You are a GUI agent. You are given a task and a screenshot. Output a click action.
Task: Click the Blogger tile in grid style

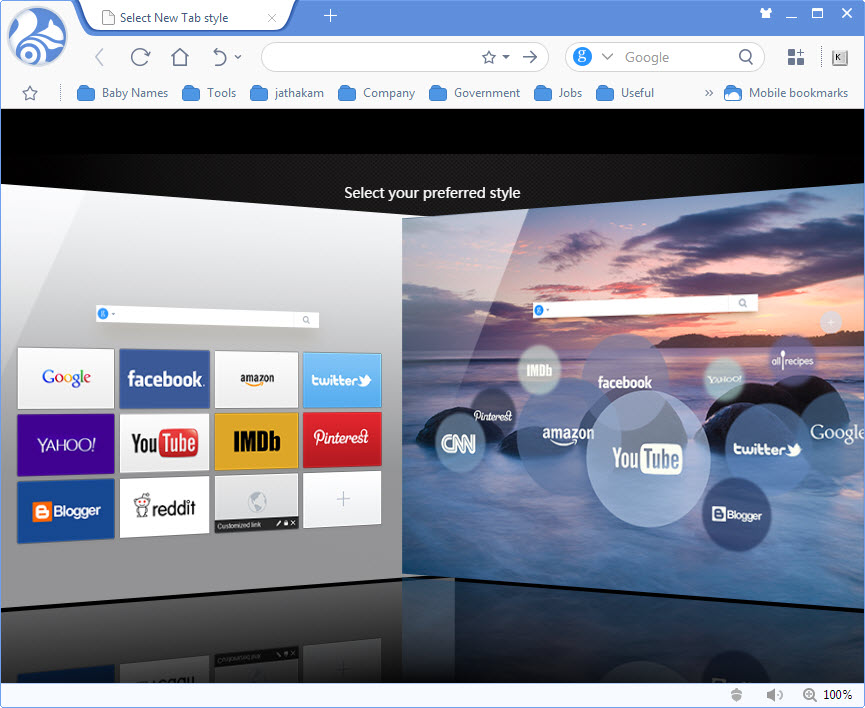click(66, 511)
